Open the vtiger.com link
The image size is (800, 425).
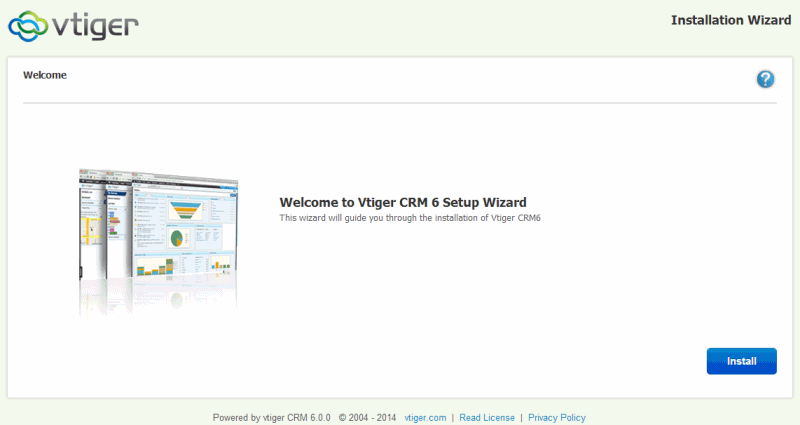tap(425, 417)
